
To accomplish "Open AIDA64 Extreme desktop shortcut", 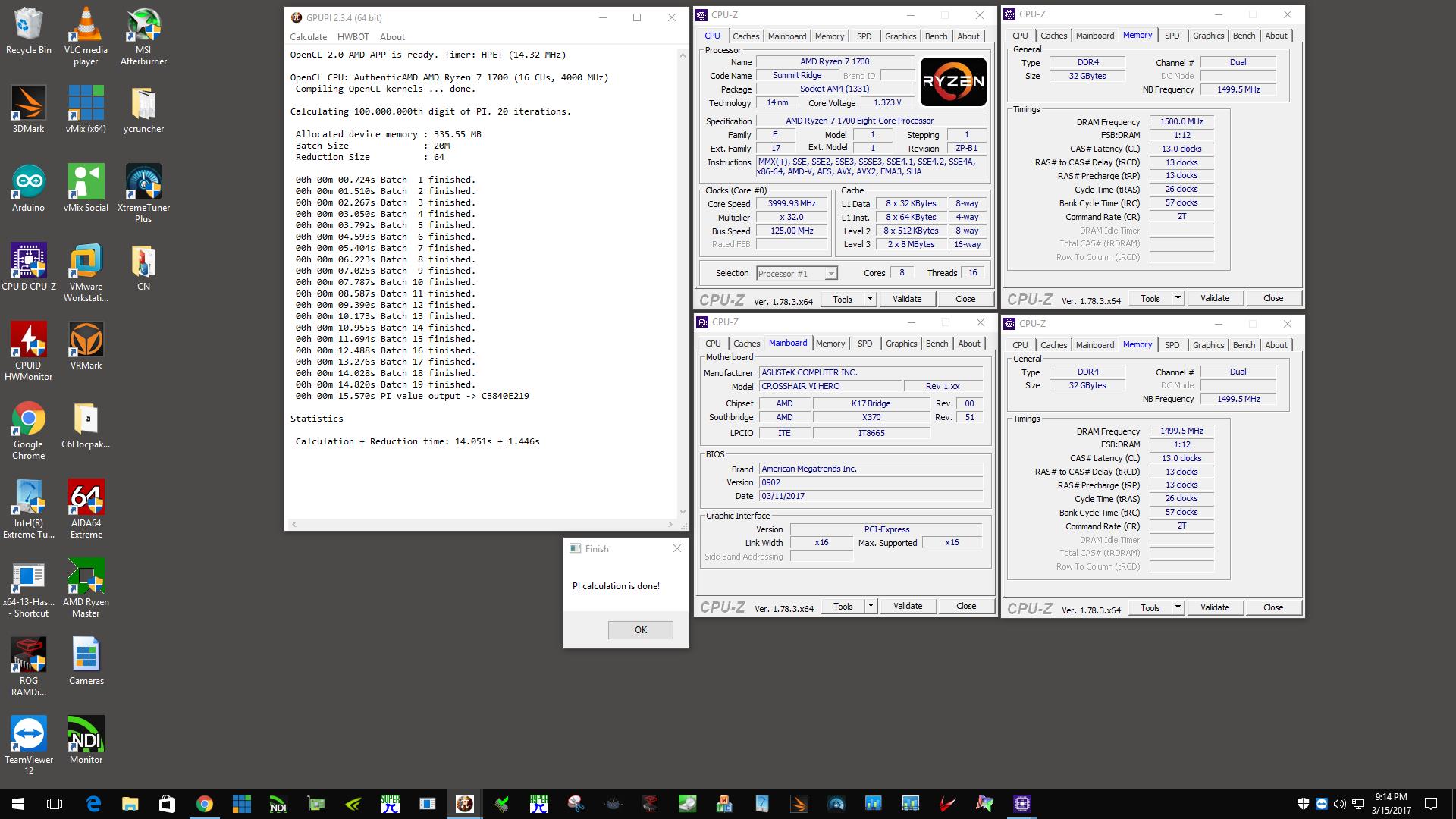I will pos(86,510).
